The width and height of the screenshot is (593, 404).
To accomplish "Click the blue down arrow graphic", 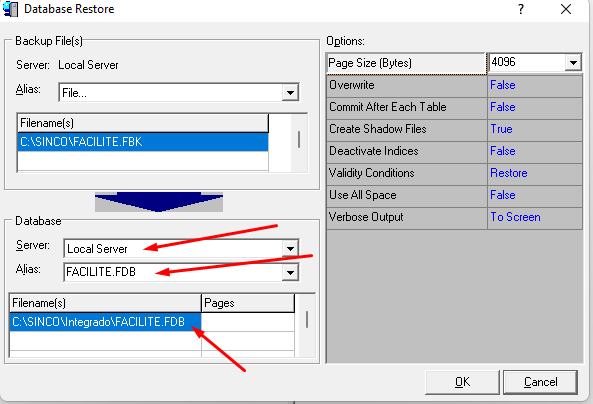I will click(x=159, y=202).
